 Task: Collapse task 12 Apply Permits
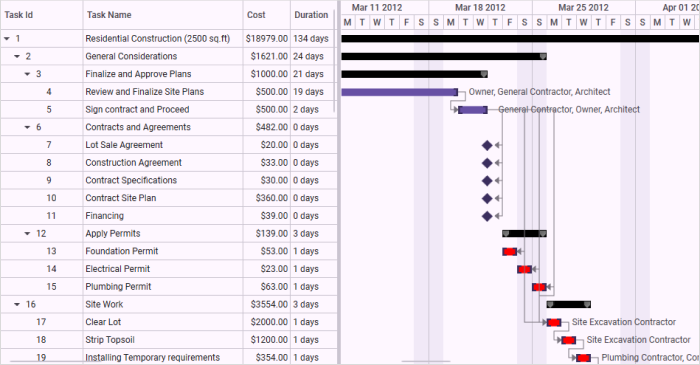pyautogui.click(x=27, y=233)
